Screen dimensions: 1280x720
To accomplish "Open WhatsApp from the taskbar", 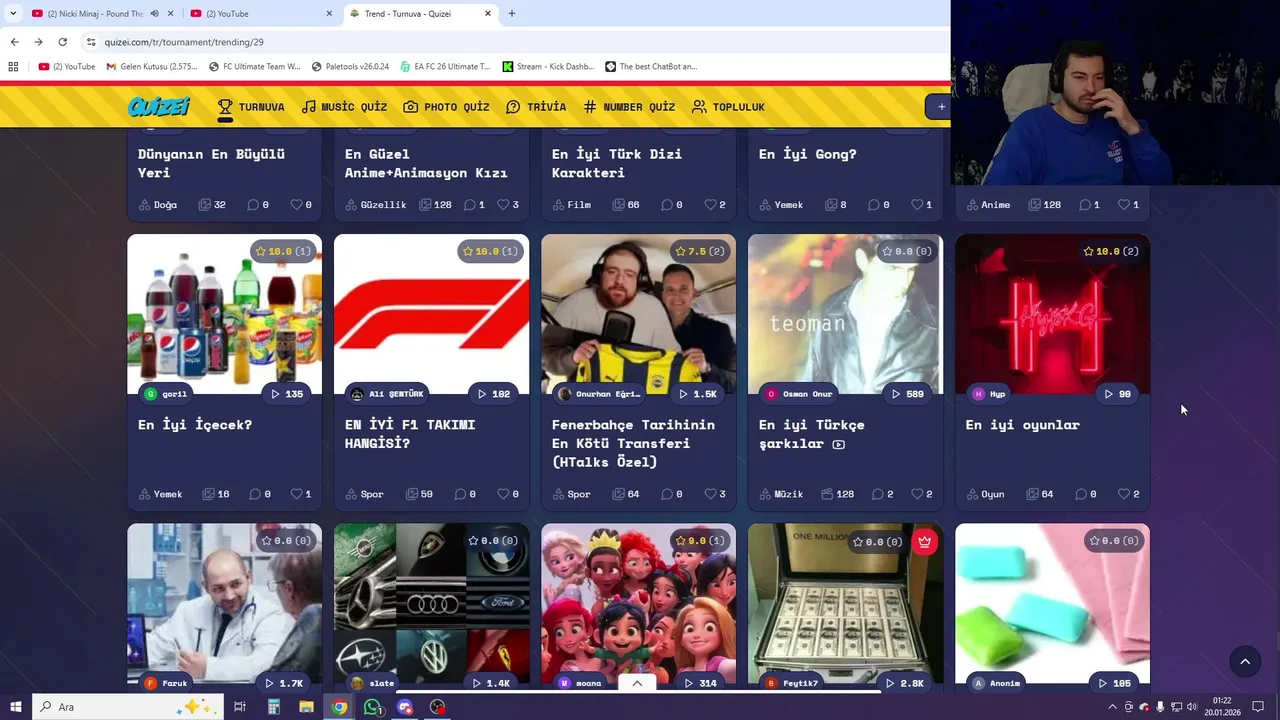I will [373, 707].
